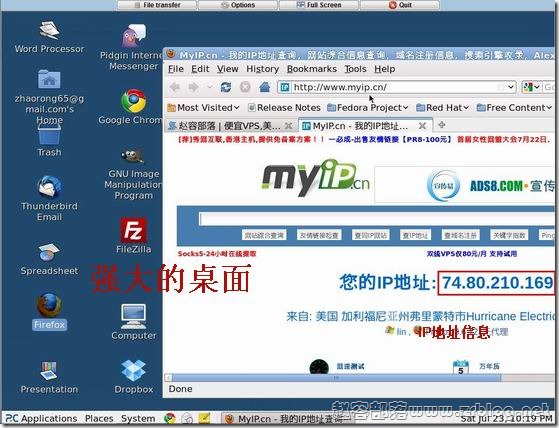Viewport: 559px width, 428px height.
Task: Click the Firefox reload button
Action: [x=226, y=87]
